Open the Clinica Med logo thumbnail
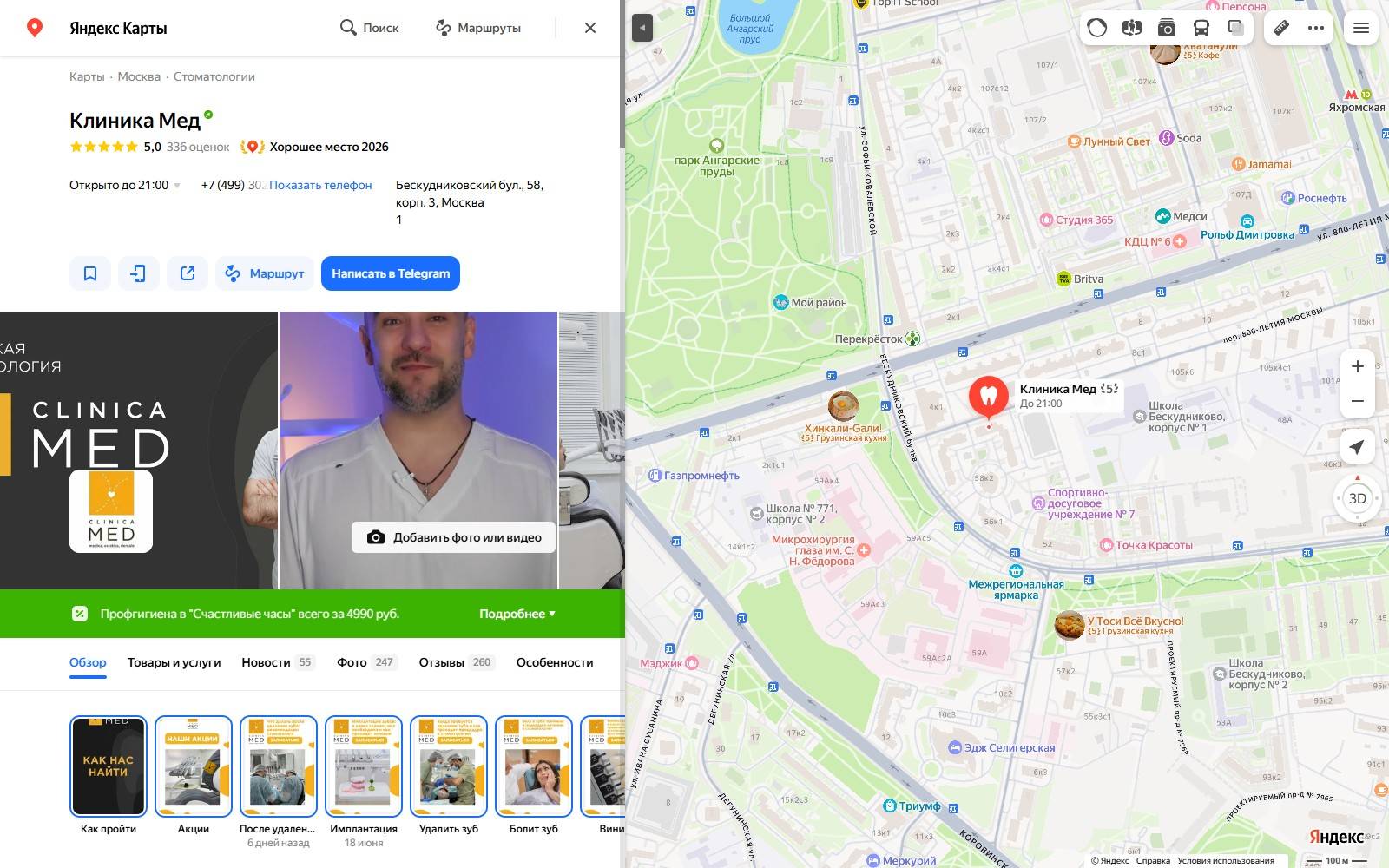 pyautogui.click(x=111, y=511)
